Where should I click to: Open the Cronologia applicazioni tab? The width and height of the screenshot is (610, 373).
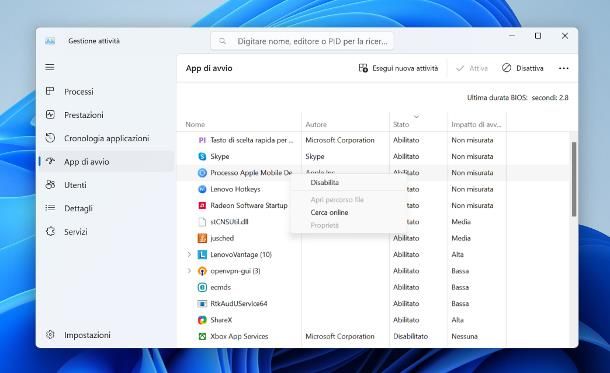click(x=106, y=138)
